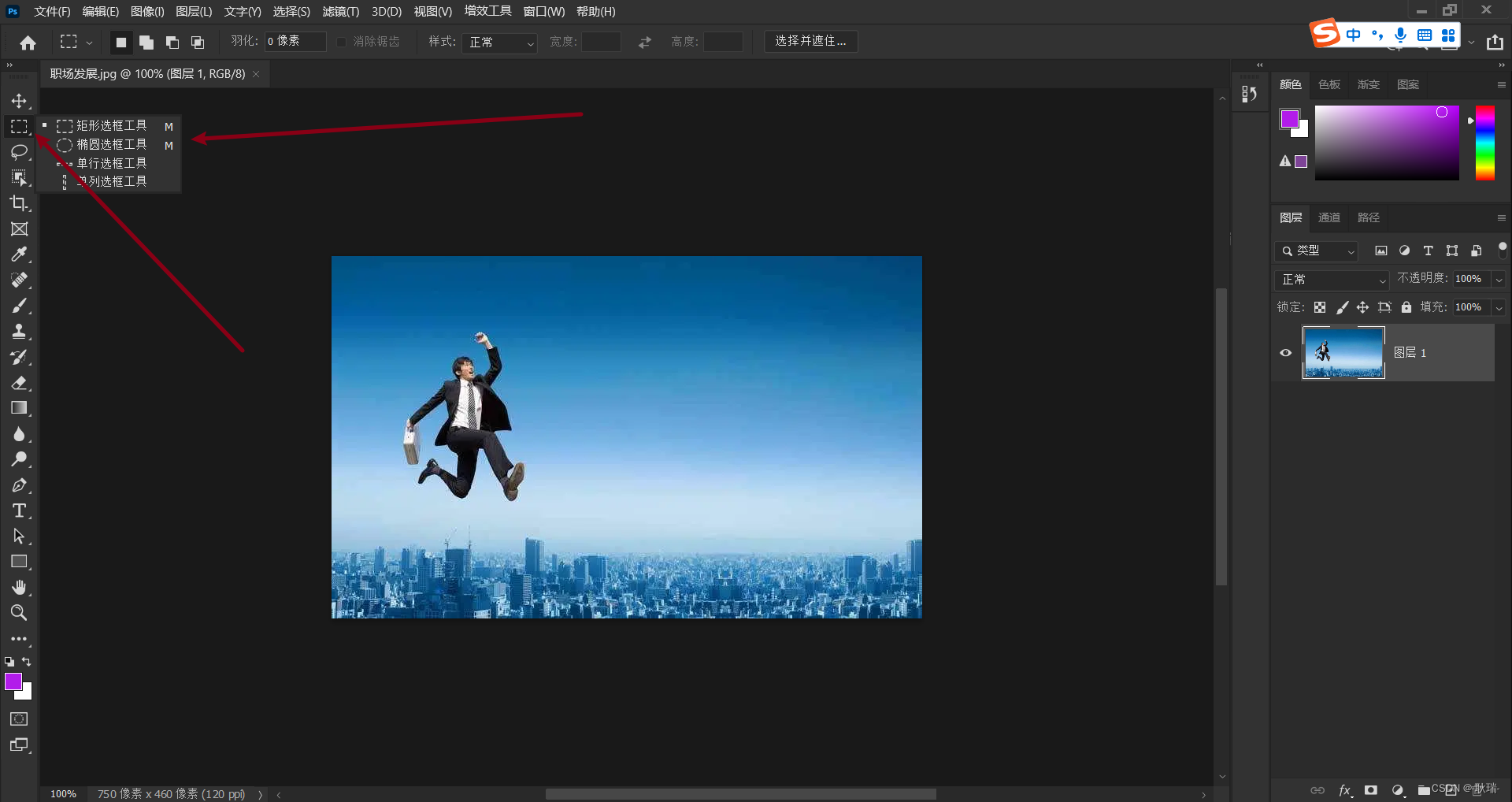The height and width of the screenshot is (802, 1512).
Task: Select the Horizontal Type tool
Action: click(x=19, y=511)
